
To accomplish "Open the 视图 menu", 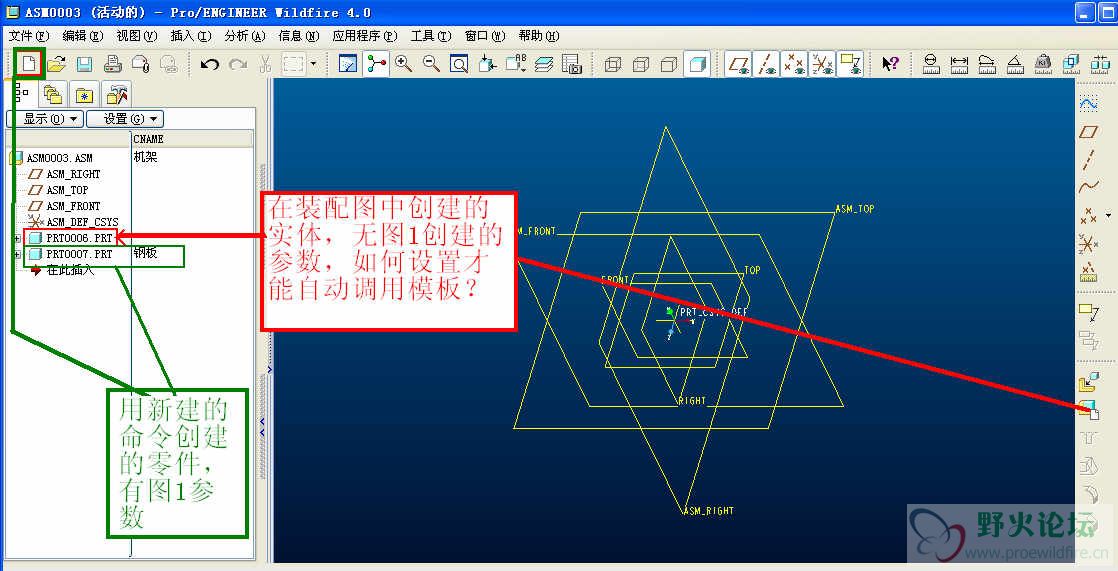I will coord(137,36).
